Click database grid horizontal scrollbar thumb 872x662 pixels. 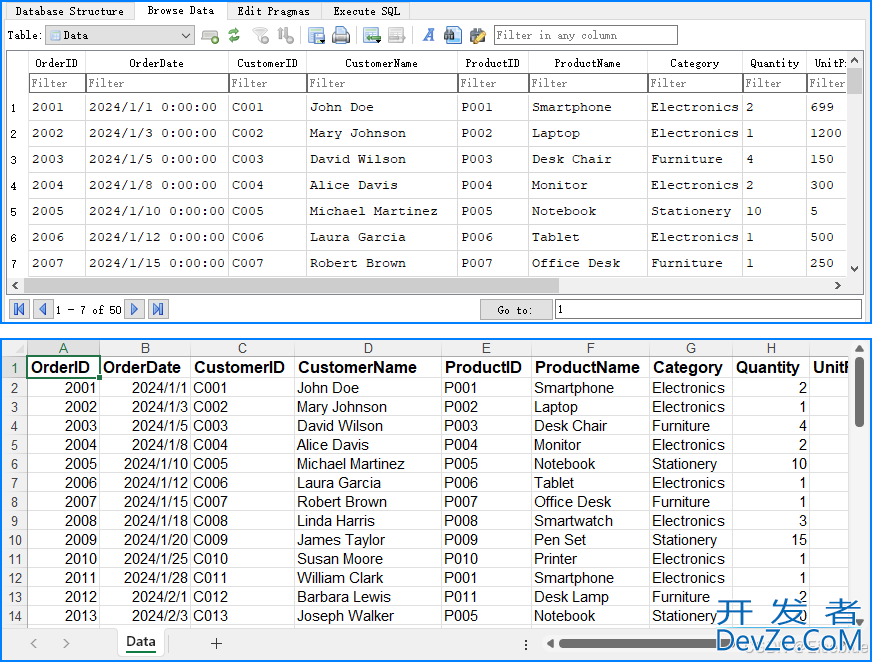[x=291, y=285]
